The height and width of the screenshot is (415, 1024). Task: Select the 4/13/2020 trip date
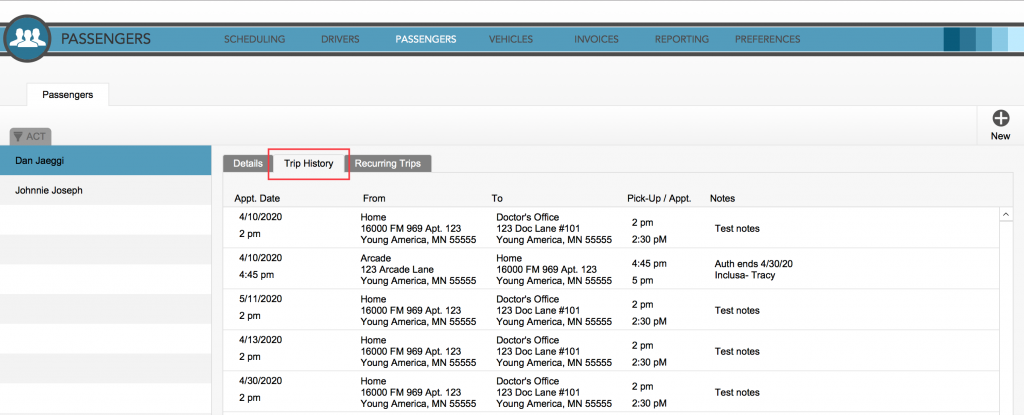(x=260, y=340)
